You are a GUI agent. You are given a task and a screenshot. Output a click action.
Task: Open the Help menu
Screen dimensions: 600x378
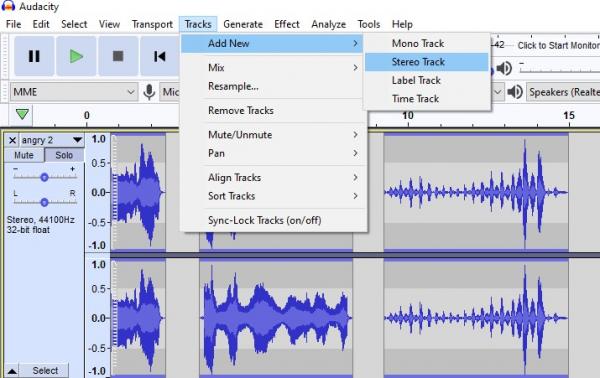(x=402, y=24)
